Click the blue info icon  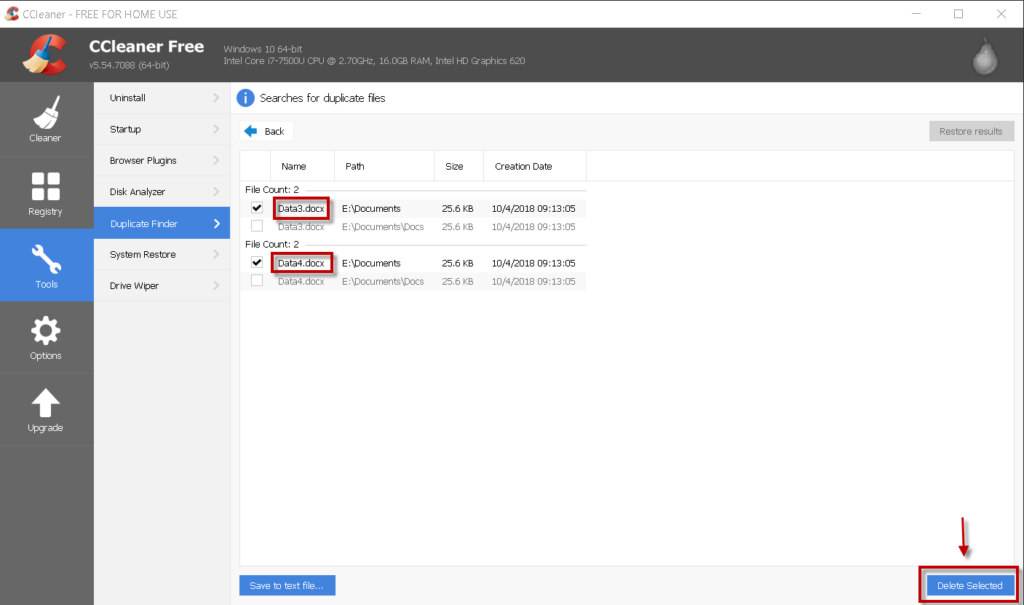click(245, 98)
